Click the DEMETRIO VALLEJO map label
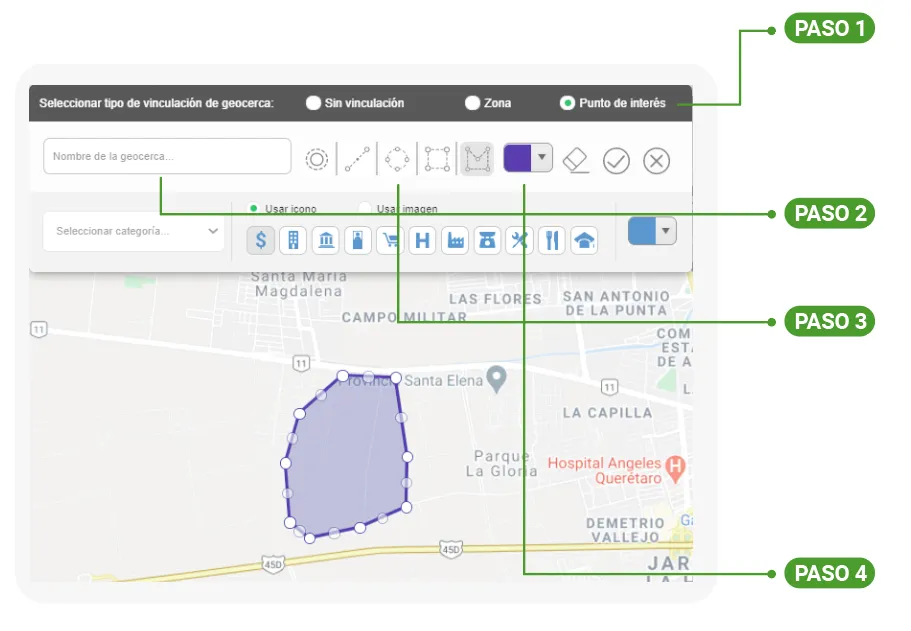 coord(625,530)
